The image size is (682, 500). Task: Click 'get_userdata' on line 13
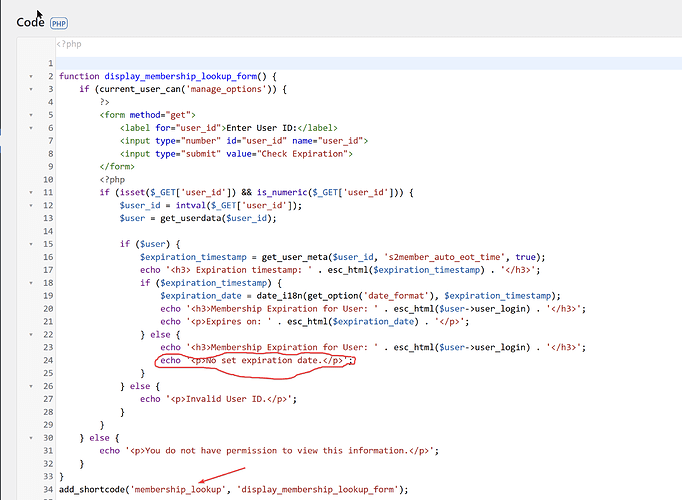[x=191, y=218]
